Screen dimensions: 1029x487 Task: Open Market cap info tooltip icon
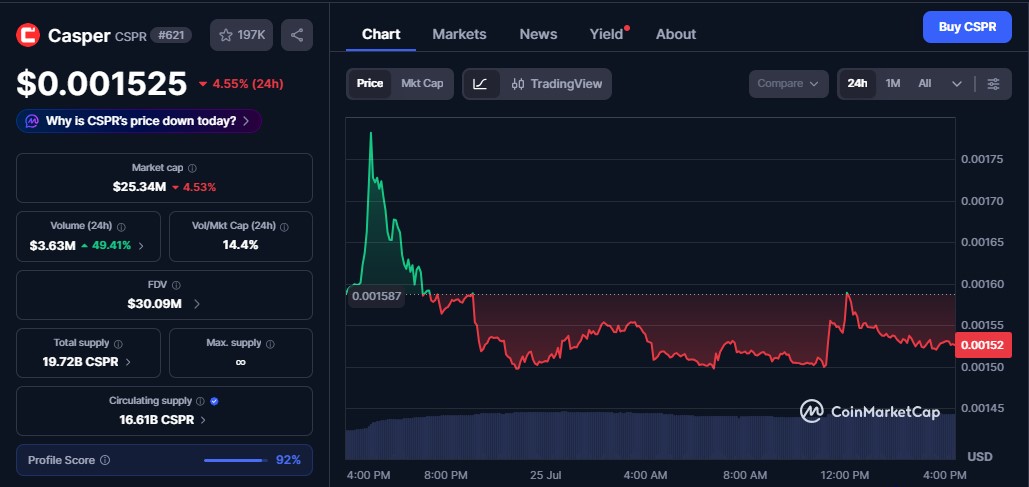192,168
